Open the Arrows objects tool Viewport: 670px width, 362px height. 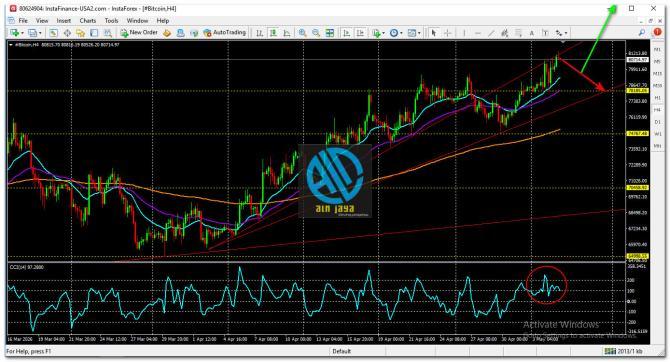pos(559,33)
